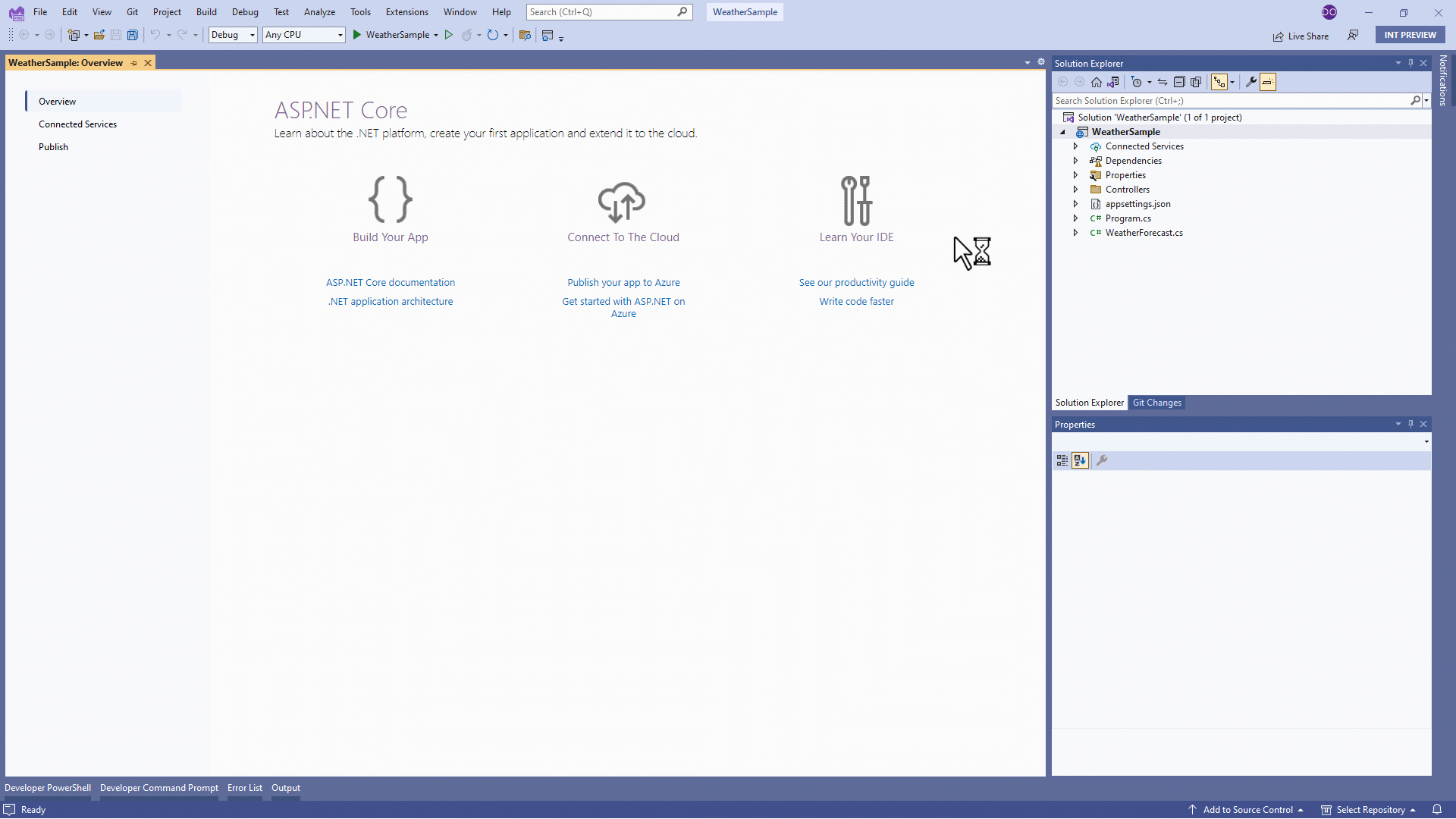Click the Open File folder icon
This screenshot has width=1456, height=819.
point(99,35)
